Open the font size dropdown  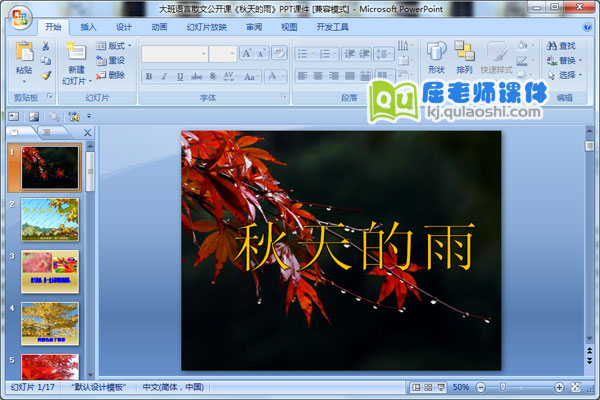click(x=232, y=54)
